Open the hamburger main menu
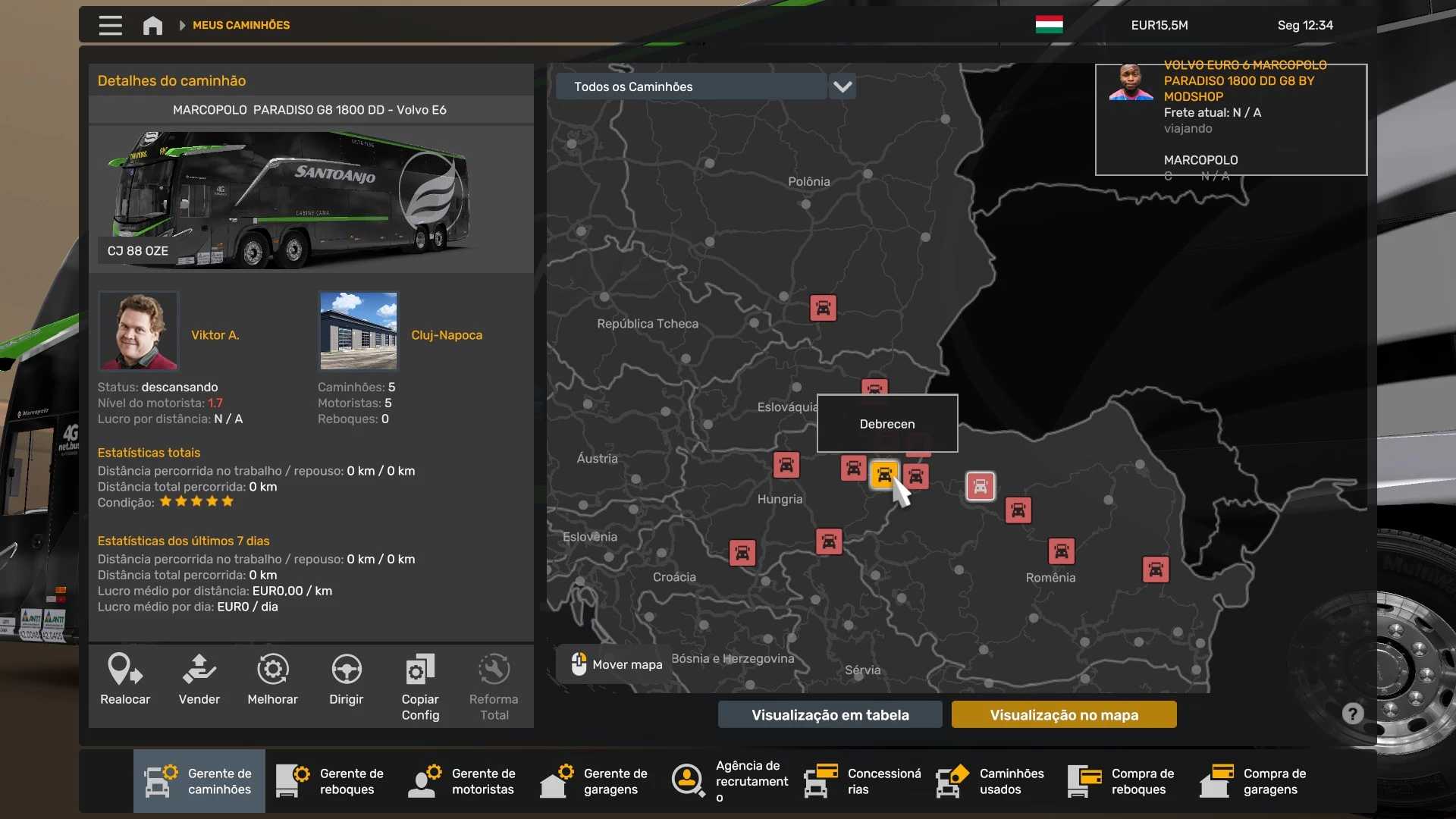Image resolution: width=1456 pixels, height=819 pixels. (x=110, y=25)
